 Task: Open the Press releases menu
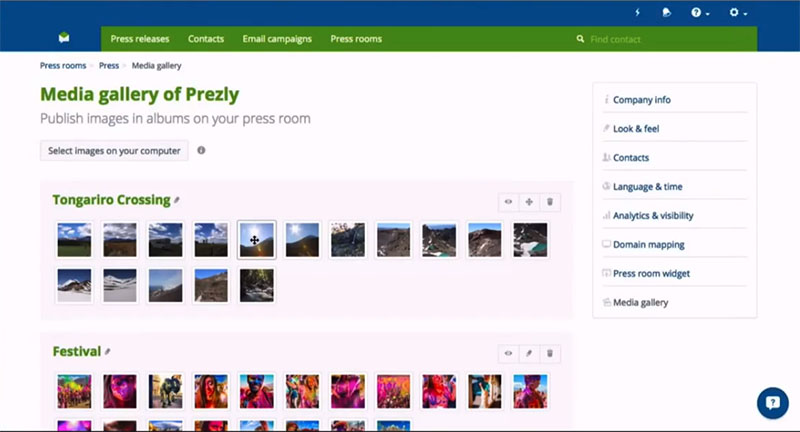tap(140, 39)
